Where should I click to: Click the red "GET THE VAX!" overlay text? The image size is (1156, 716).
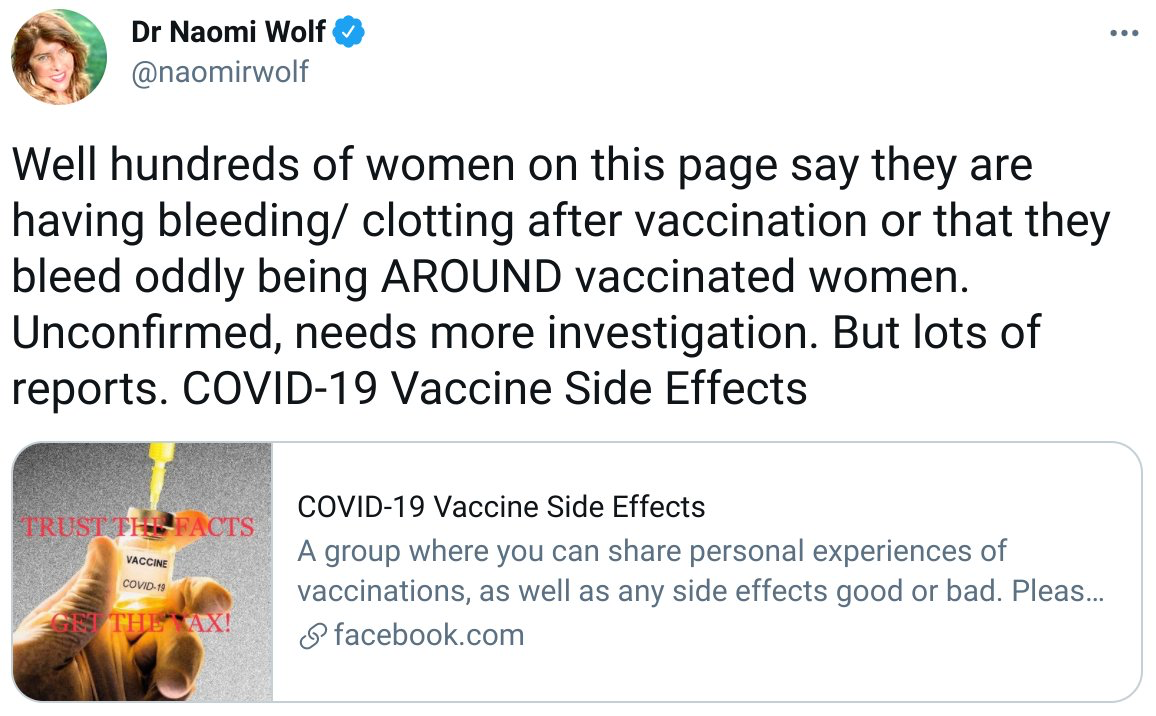140,626
